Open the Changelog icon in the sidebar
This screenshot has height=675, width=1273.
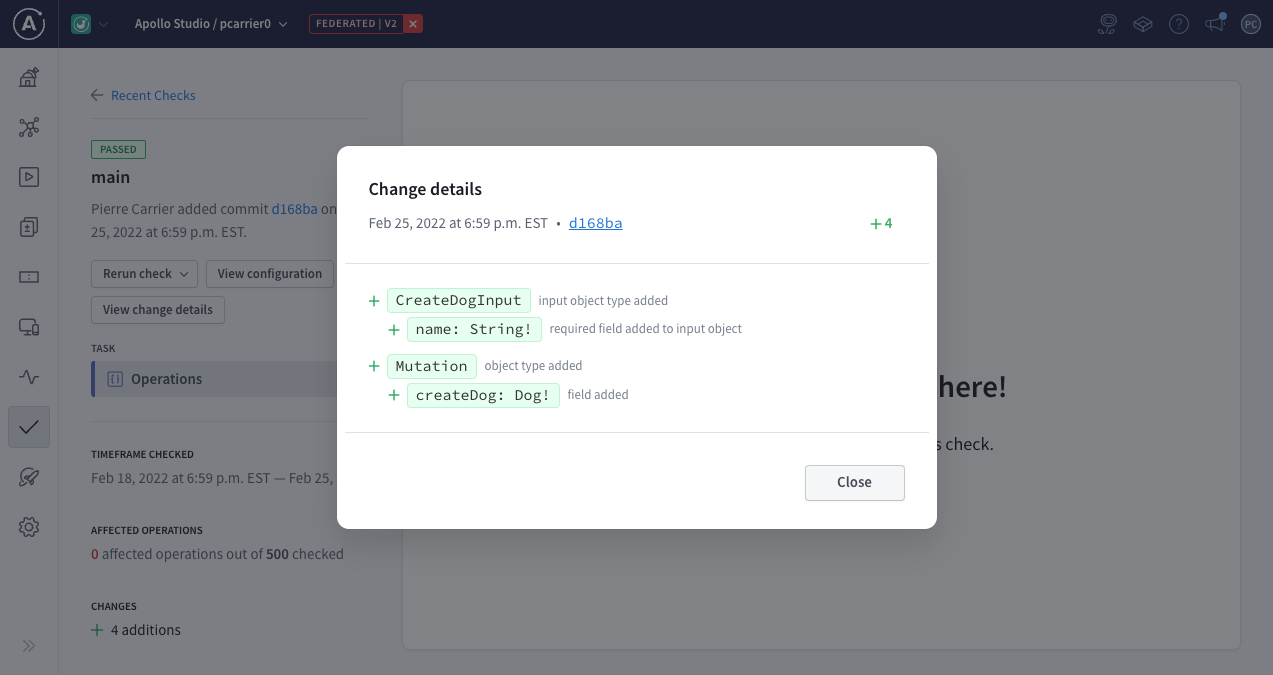(28, 226)
